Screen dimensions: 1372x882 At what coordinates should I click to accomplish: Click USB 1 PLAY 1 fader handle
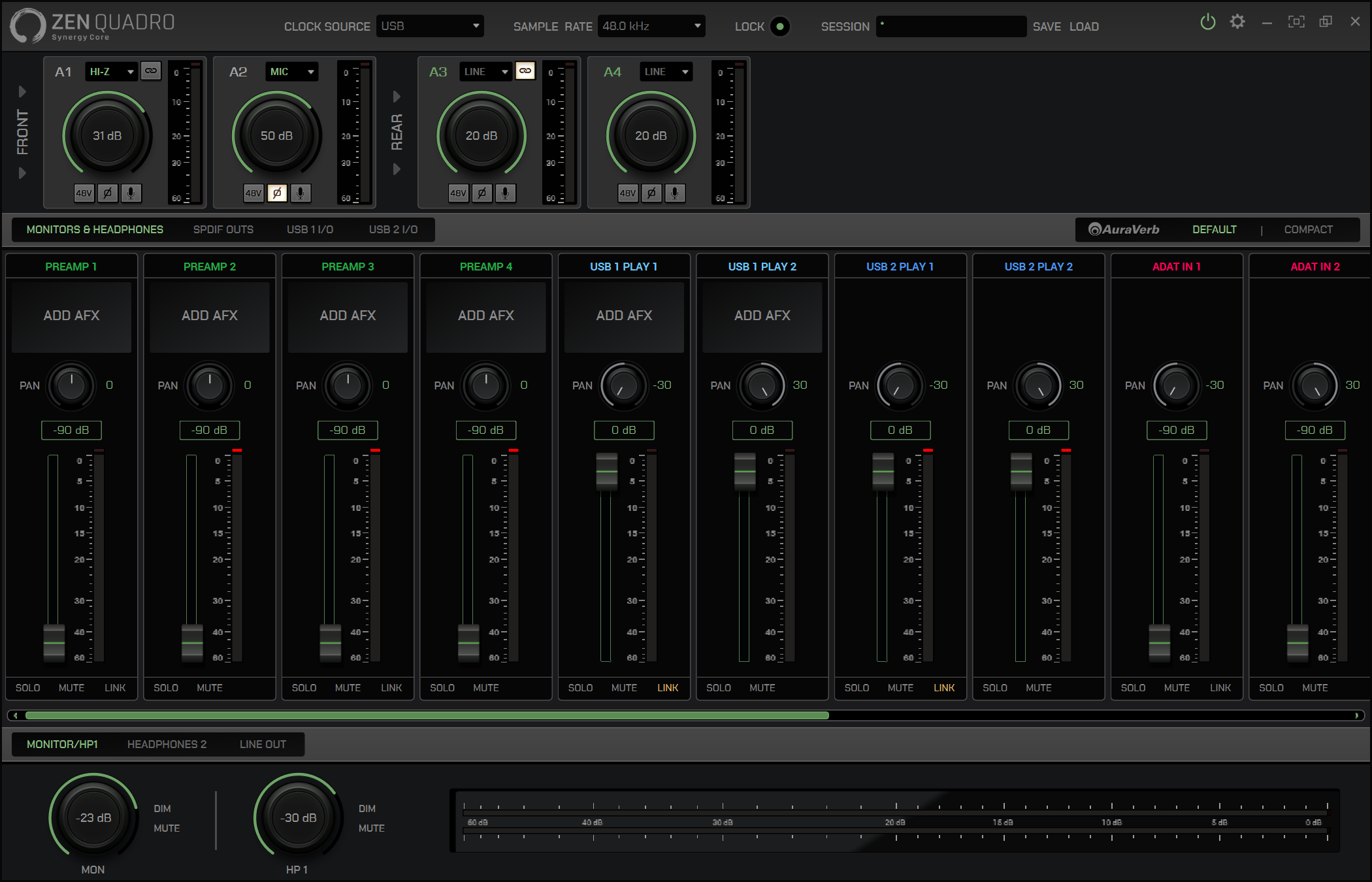(x=607, y=471)
